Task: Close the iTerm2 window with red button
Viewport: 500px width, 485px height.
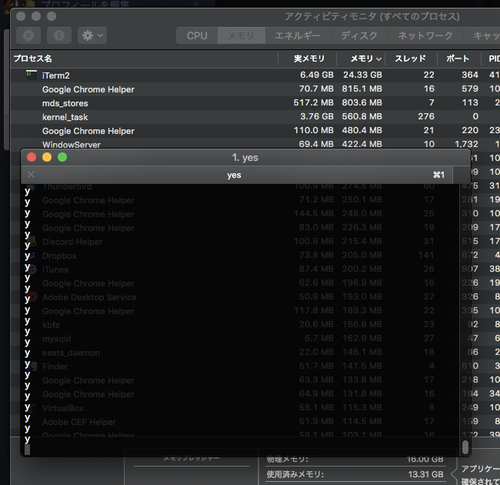Action: tap(31, 157)
